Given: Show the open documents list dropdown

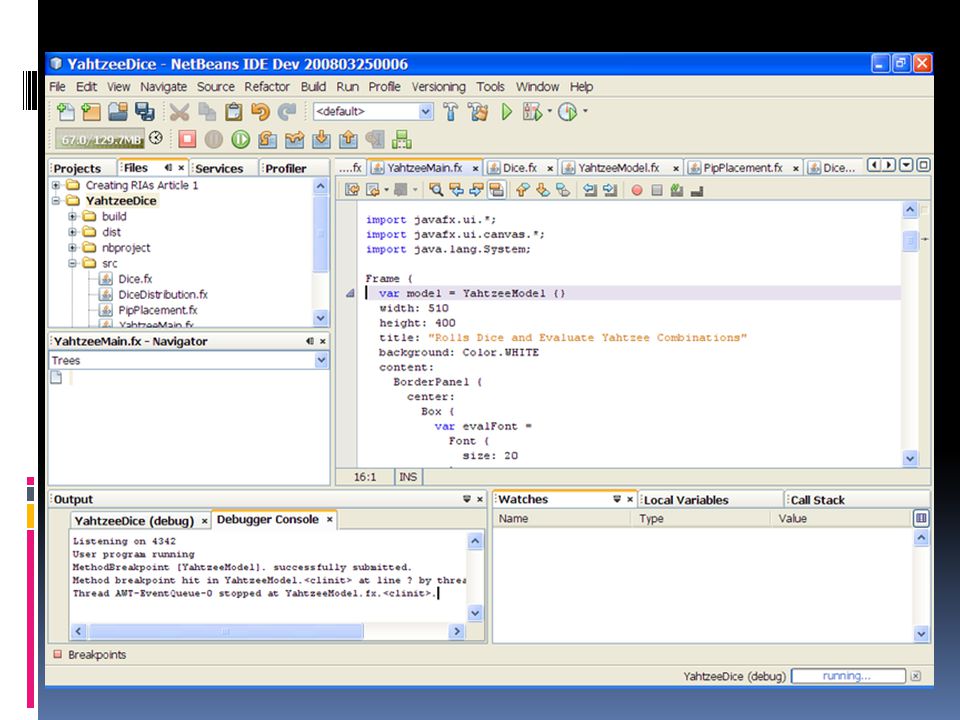Looking at the screenshot, I should (x=906, y=165).
